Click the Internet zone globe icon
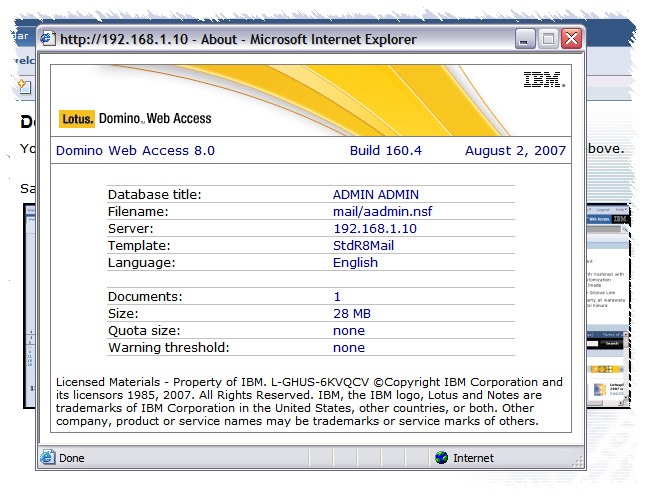 [441, 457]
